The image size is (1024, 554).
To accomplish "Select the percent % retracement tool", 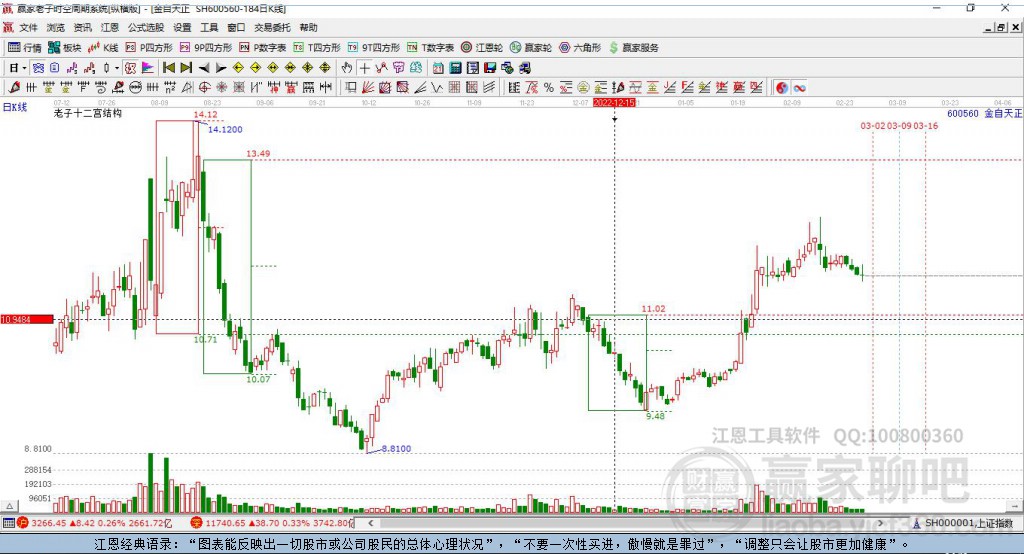I will point(549,88).
